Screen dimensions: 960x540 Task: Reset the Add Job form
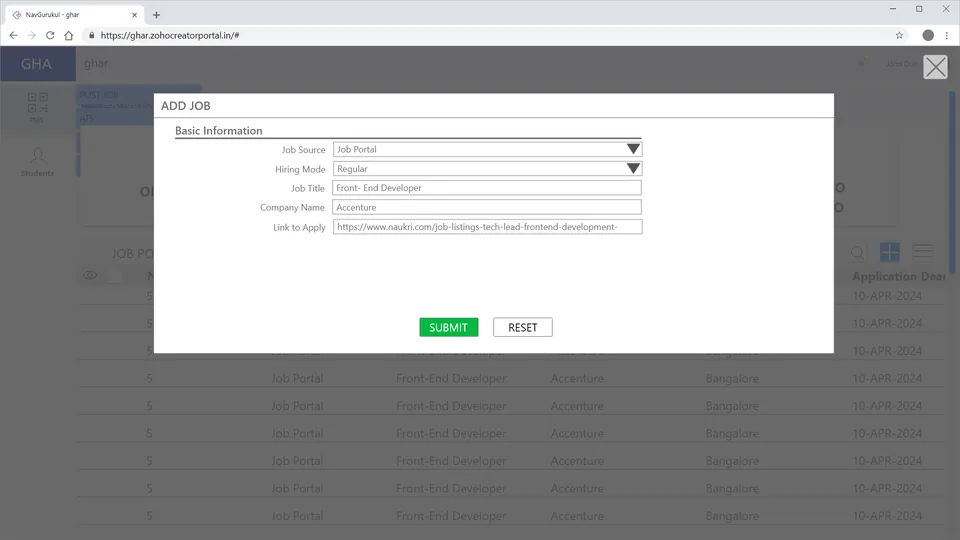(522, 328)
